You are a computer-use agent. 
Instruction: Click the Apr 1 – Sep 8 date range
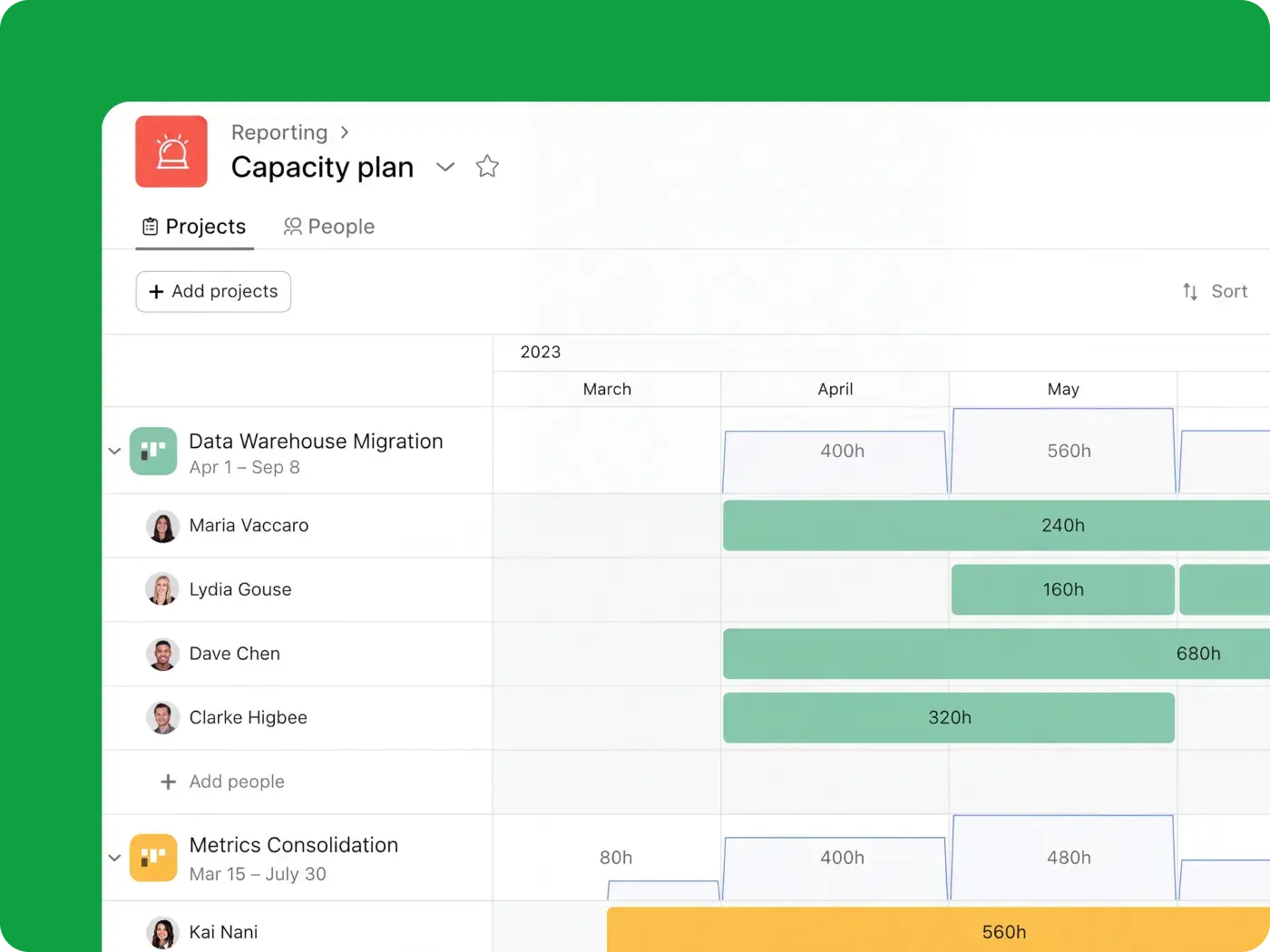point(244,468)
